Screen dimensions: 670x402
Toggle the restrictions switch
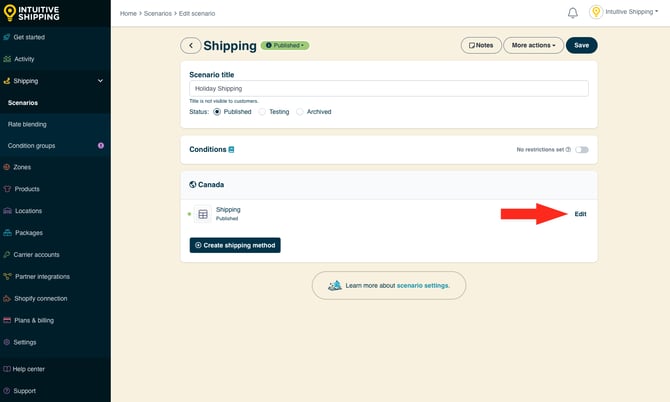[x=582, y=150]
